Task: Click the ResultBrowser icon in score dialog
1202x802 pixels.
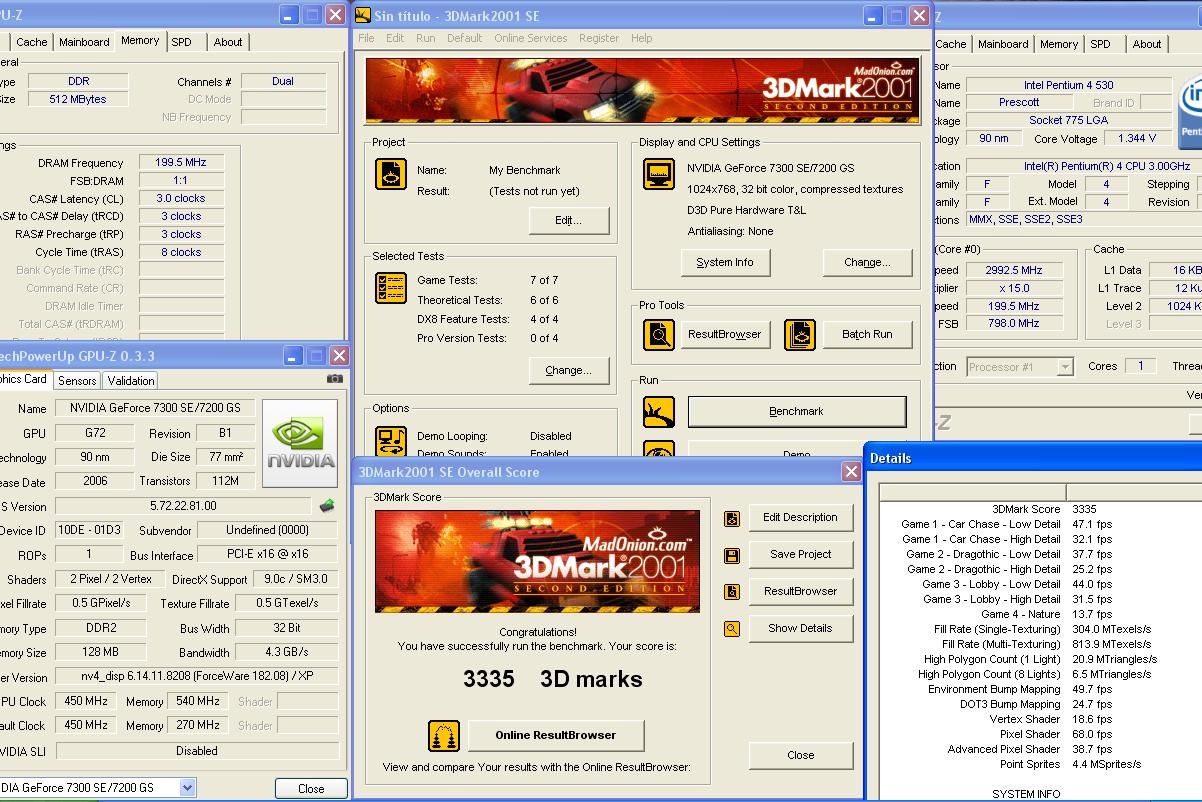Action: point(732,592)
